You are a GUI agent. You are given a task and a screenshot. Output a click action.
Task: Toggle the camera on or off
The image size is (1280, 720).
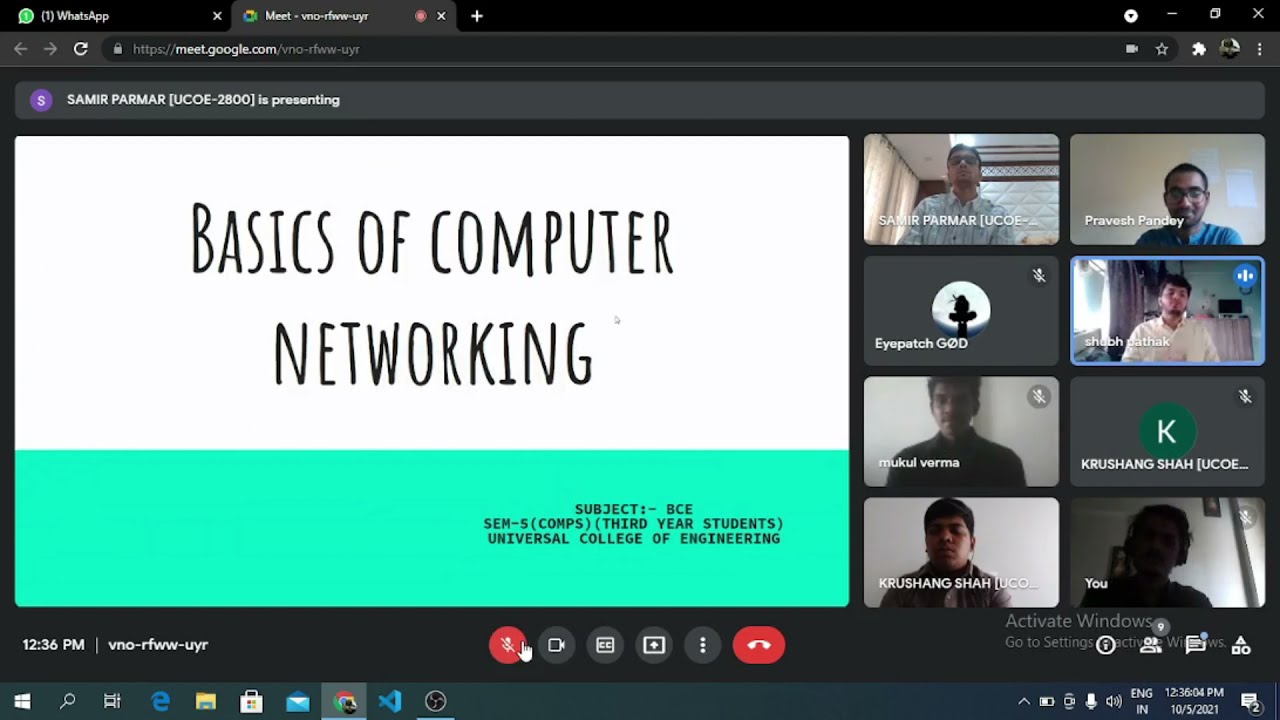[x=556, y=645]
